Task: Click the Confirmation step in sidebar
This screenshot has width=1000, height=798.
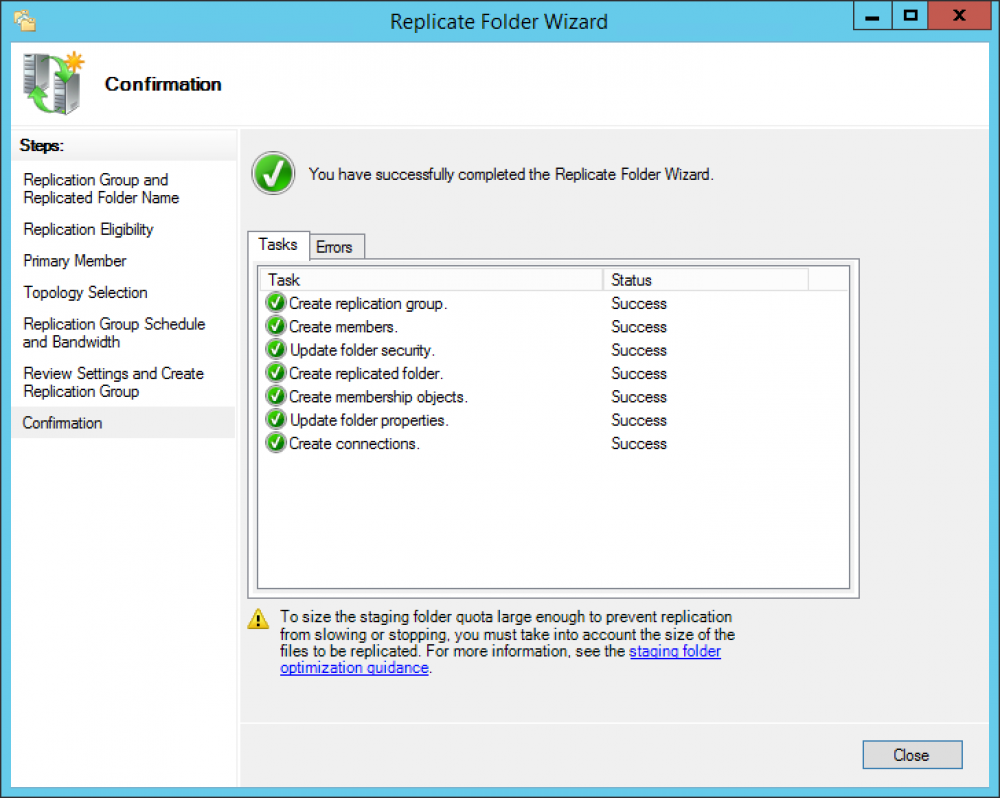Action: pyautogui.click(x=63, y=423)
